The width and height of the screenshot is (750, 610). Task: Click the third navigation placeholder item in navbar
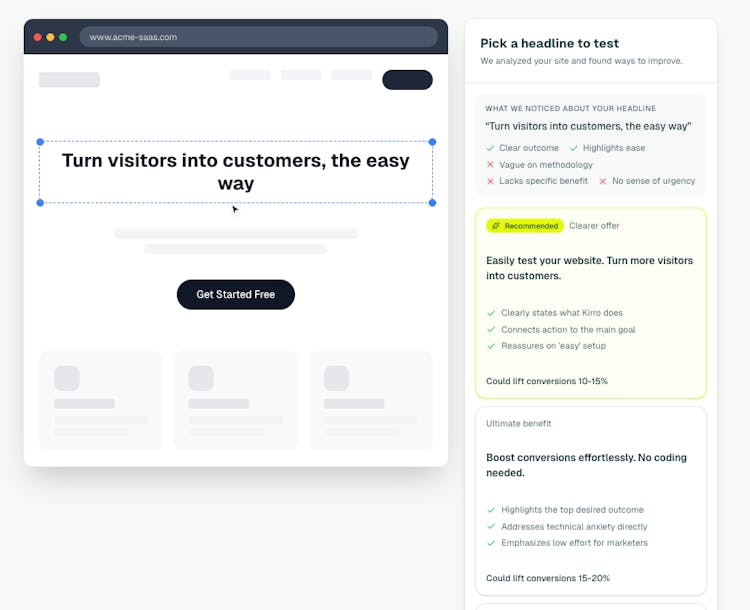tap(351, 75)
